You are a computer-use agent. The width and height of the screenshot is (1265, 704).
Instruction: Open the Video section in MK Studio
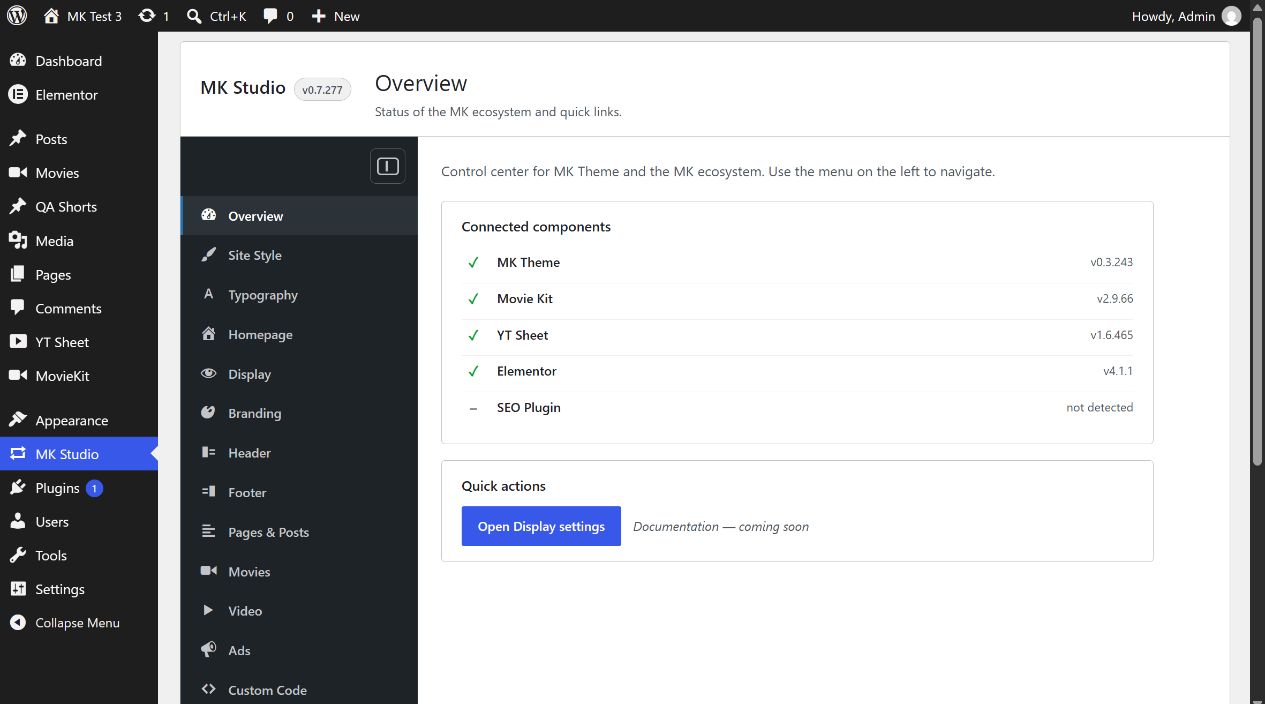pyautogui.click(x=299, y=611)
